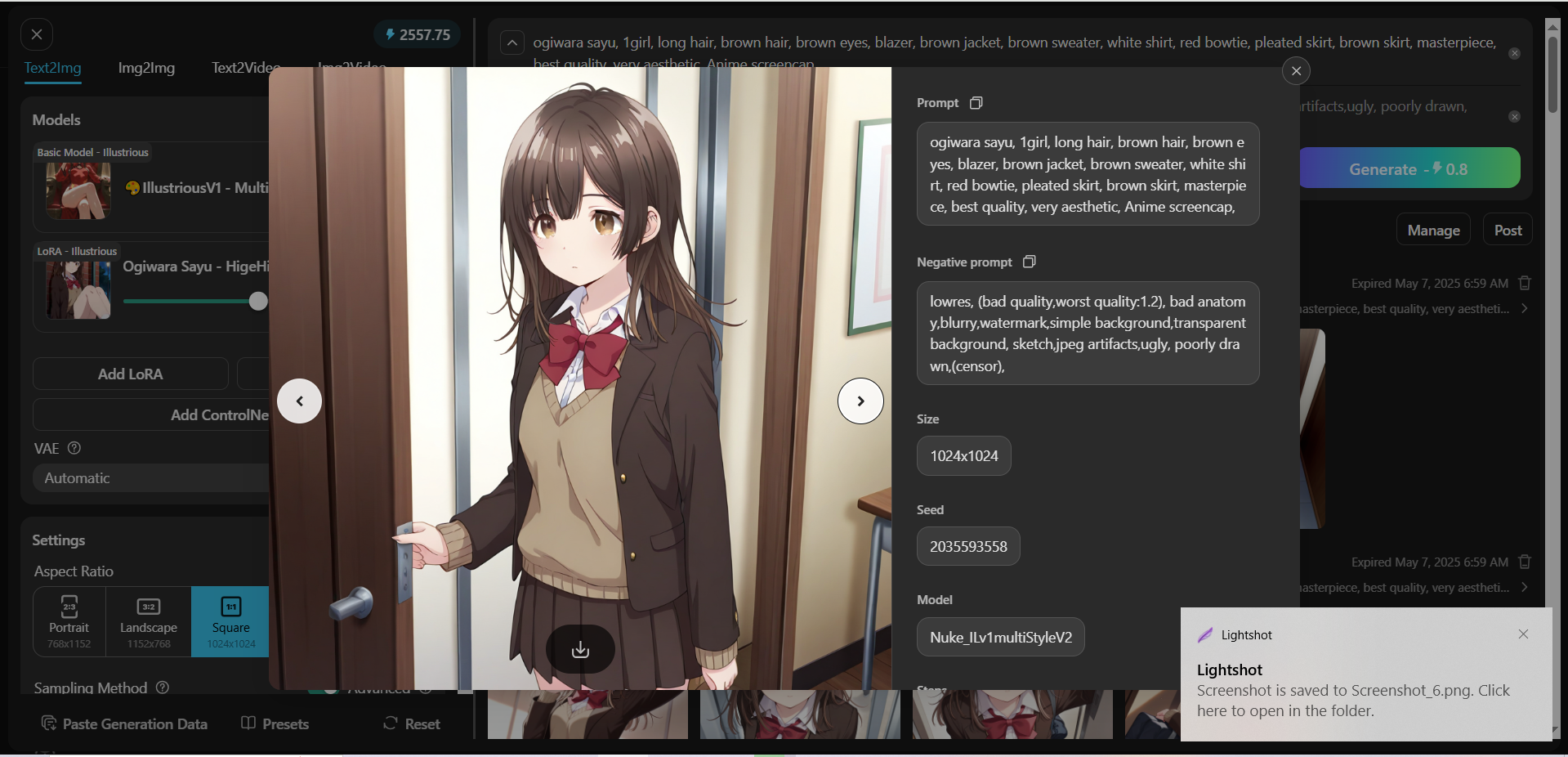Collapse the prompt box chevron

511,43
